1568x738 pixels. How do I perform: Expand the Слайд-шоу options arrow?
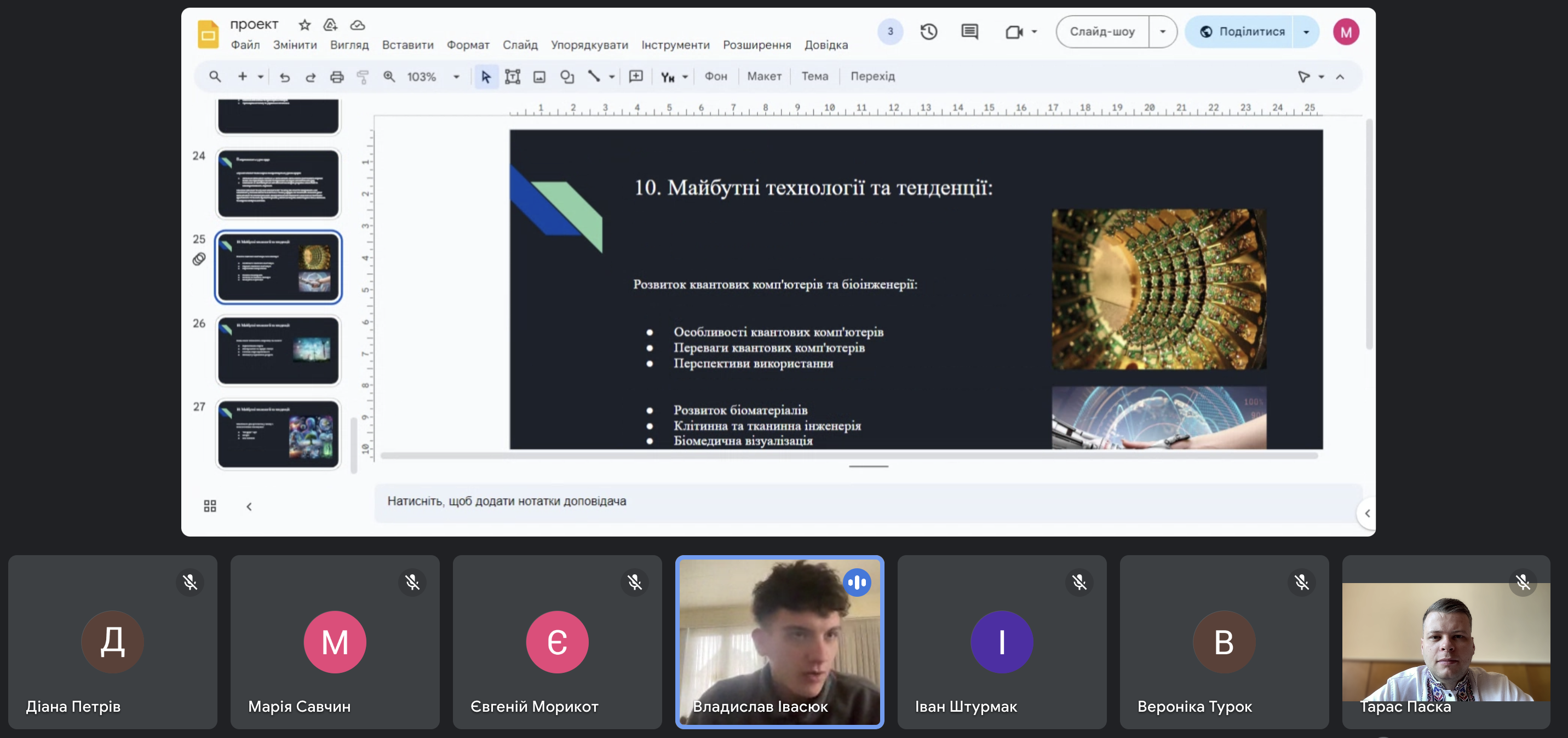pyautogui.click(x=1163, y=32)
